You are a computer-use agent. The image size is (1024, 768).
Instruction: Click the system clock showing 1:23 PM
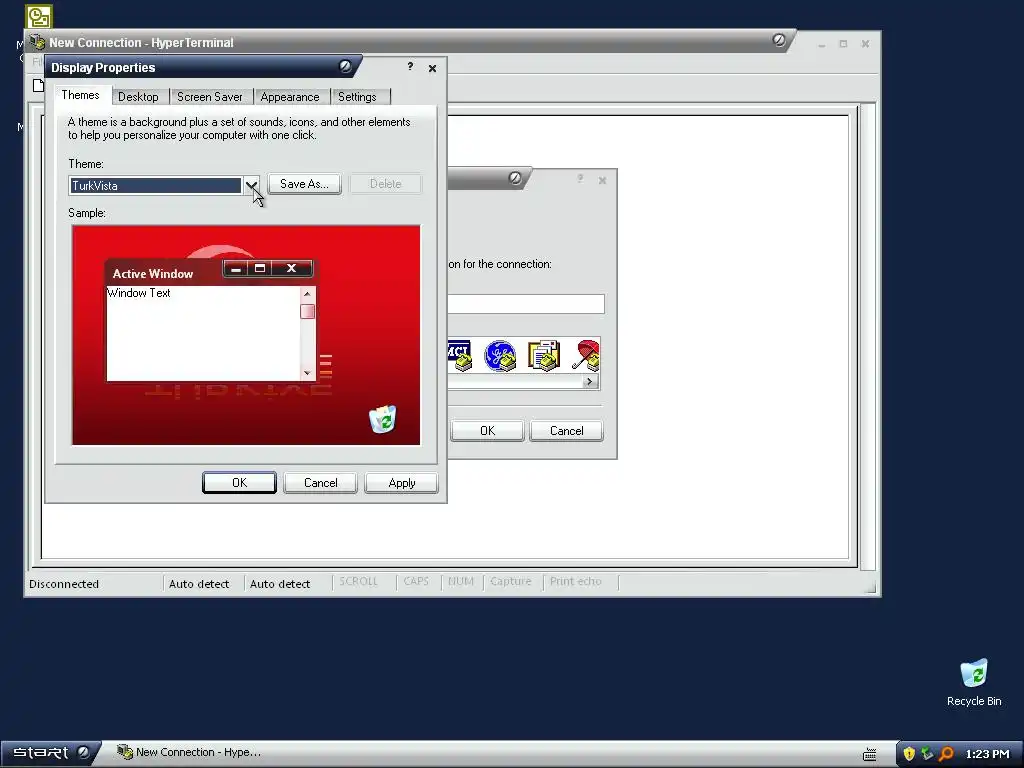click(x=987, y=754)
